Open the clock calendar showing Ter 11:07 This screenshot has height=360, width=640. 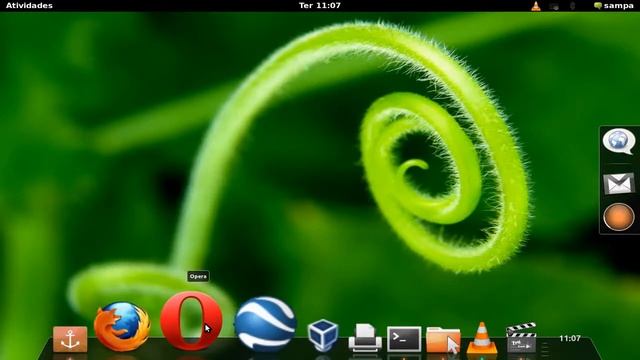(x=320, y=5)
